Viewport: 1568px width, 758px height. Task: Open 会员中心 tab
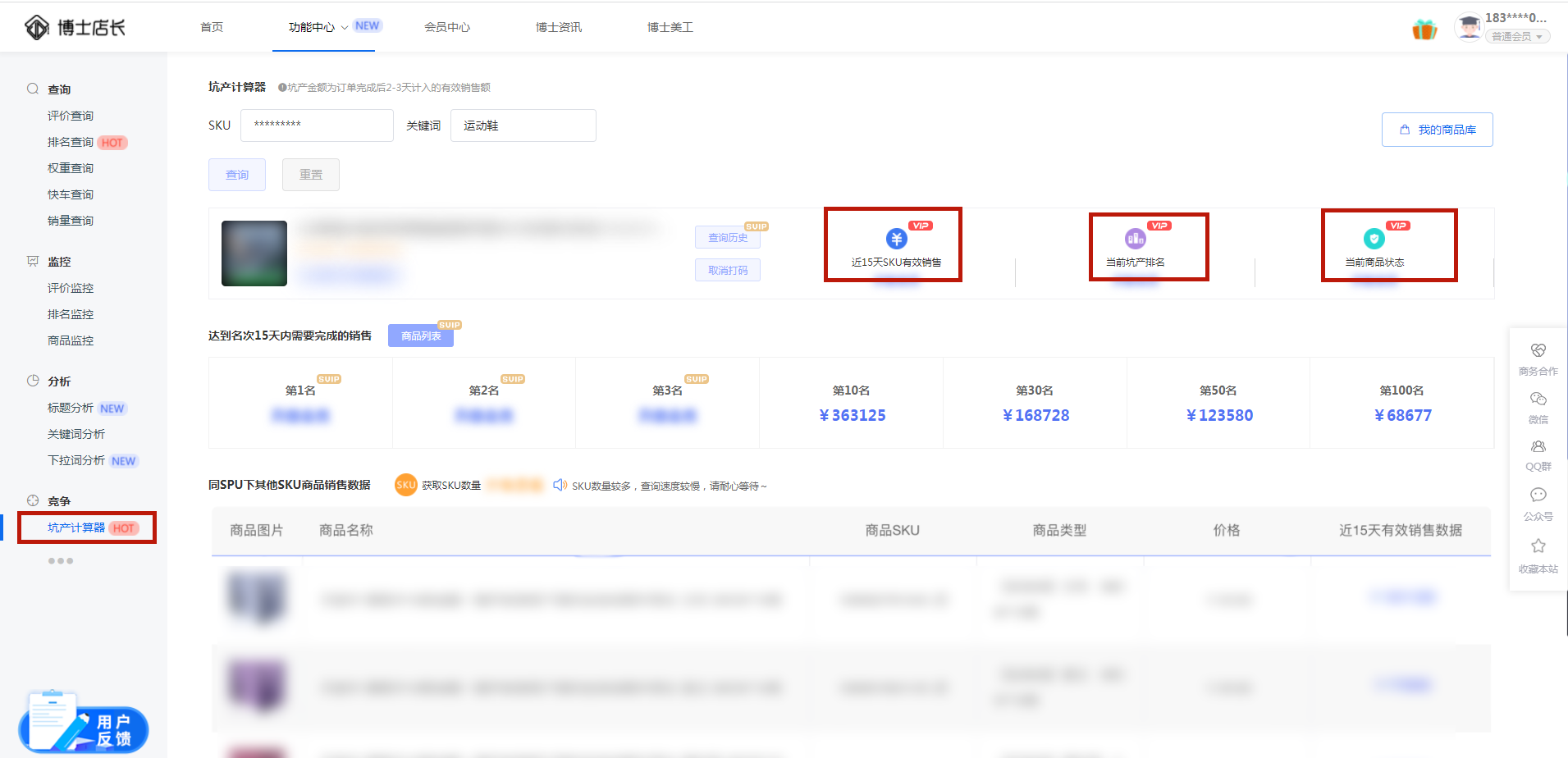[447, 27]
